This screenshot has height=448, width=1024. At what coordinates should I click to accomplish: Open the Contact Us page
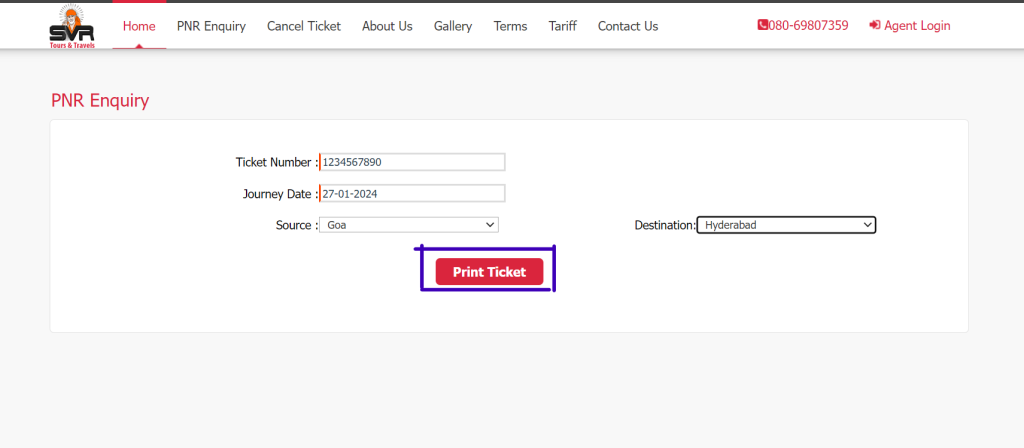click(628, 26)
